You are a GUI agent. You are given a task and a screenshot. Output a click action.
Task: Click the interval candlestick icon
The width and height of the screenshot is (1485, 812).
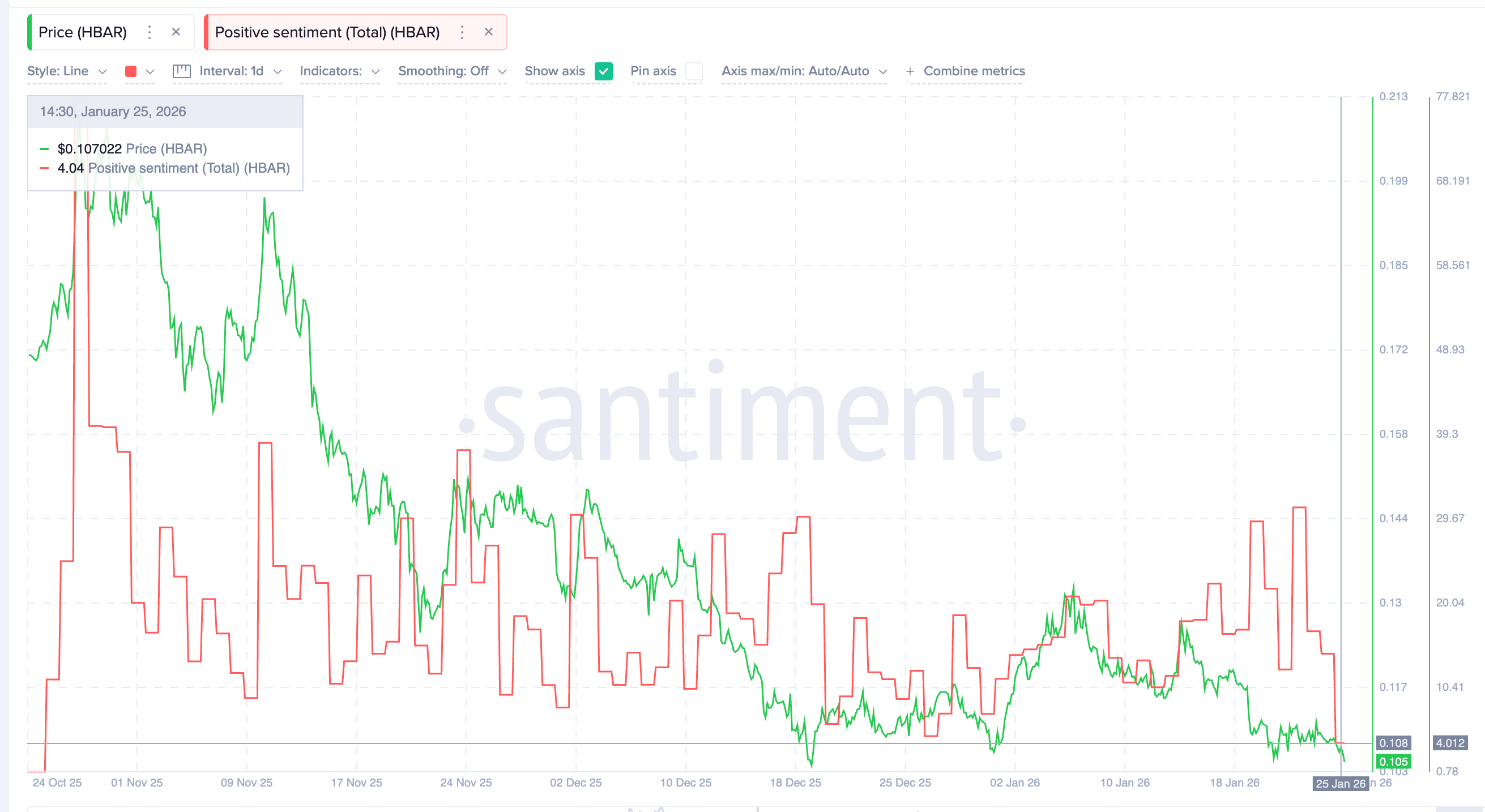click(x=182, y=71)
